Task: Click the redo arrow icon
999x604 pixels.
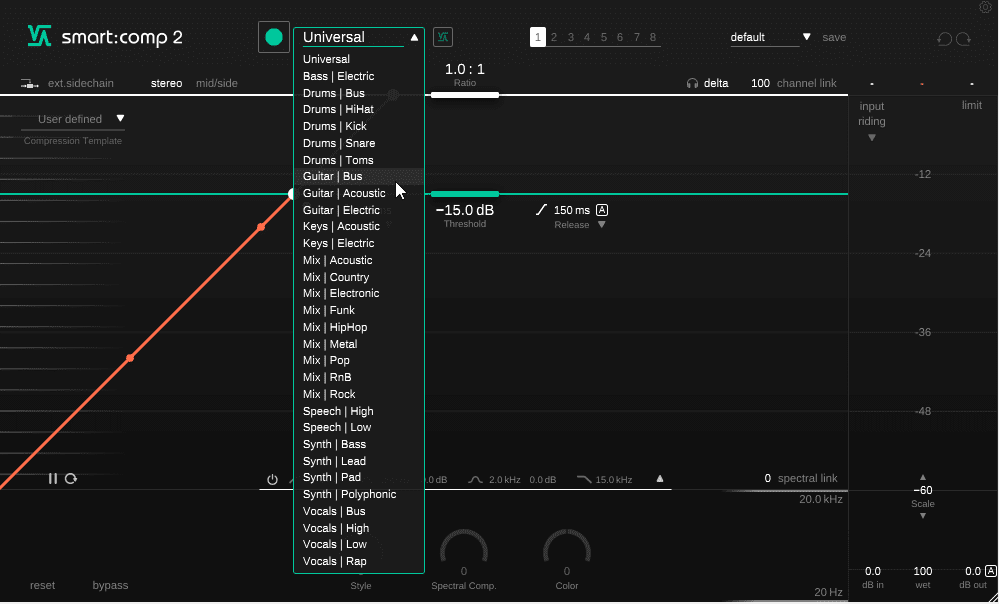Action: (963, 39)
